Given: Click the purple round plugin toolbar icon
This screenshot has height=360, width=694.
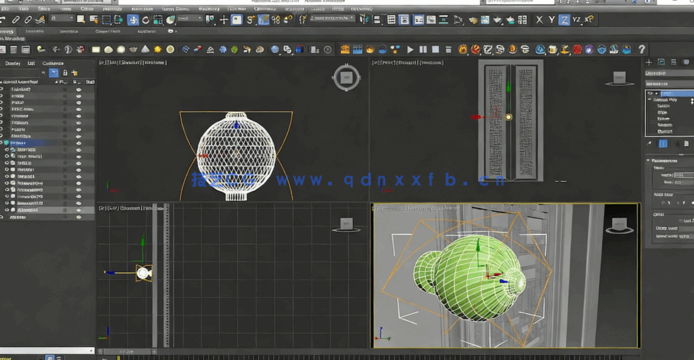Looking at the screenshot, I should (x=589, y=50).
